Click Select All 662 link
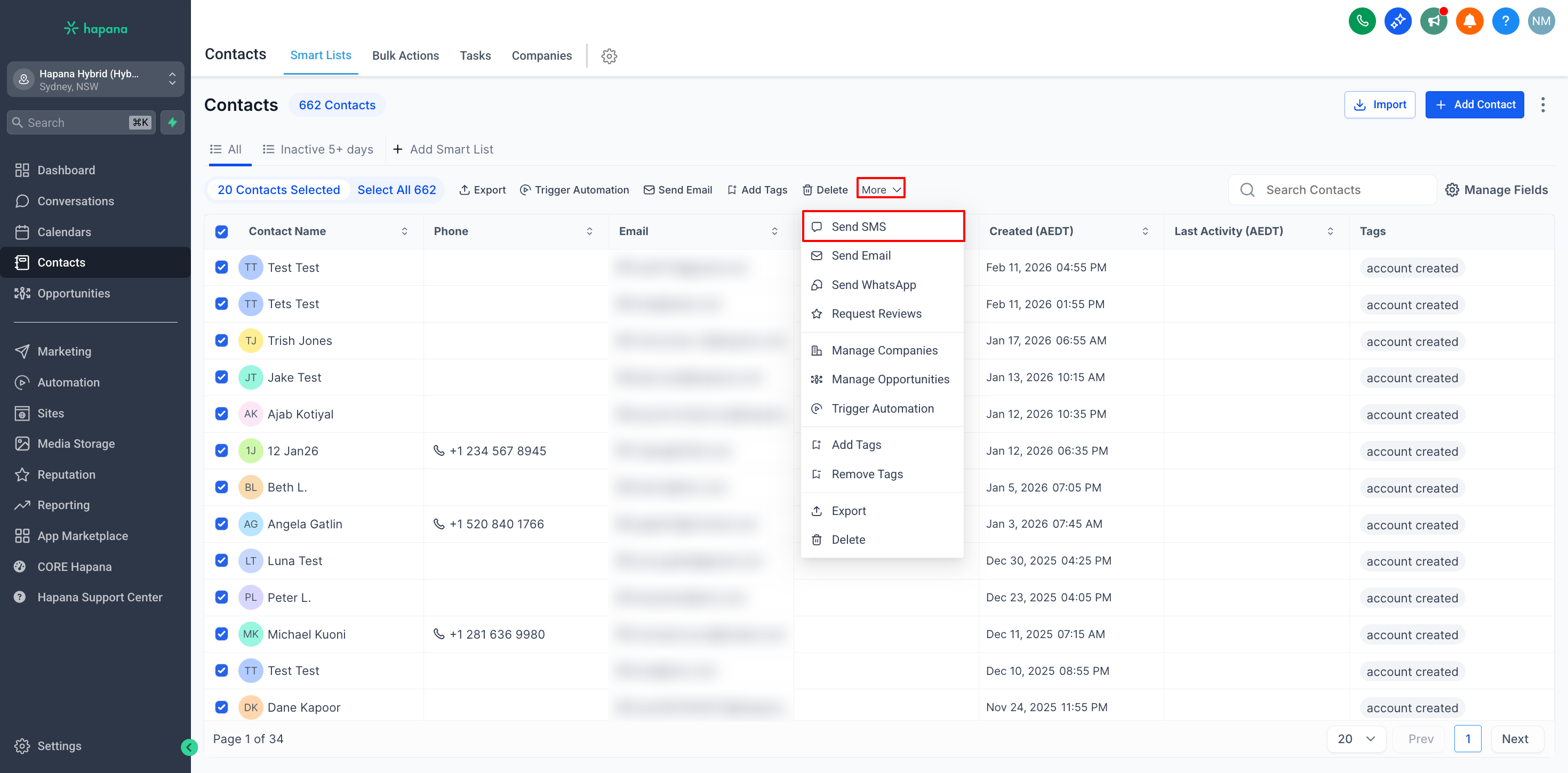Viewport: 1568px width, 773px height. point(396,189)
